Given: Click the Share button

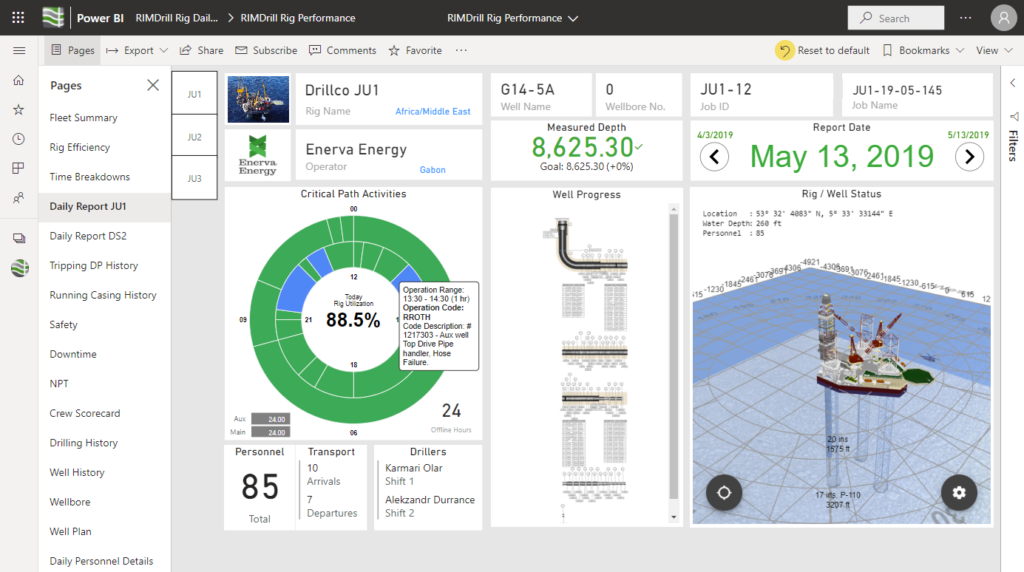Looking at the screenshot, I should [x=201, y=50].
